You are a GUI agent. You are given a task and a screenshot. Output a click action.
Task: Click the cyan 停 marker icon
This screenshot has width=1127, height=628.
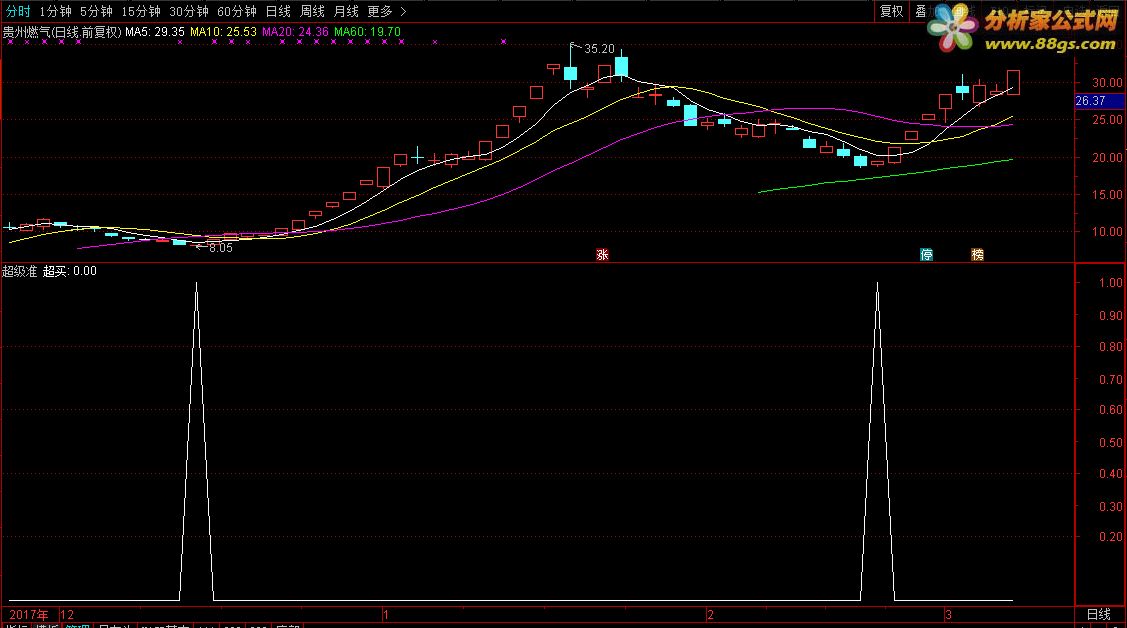pyautogui.click(x=927, y=254)
